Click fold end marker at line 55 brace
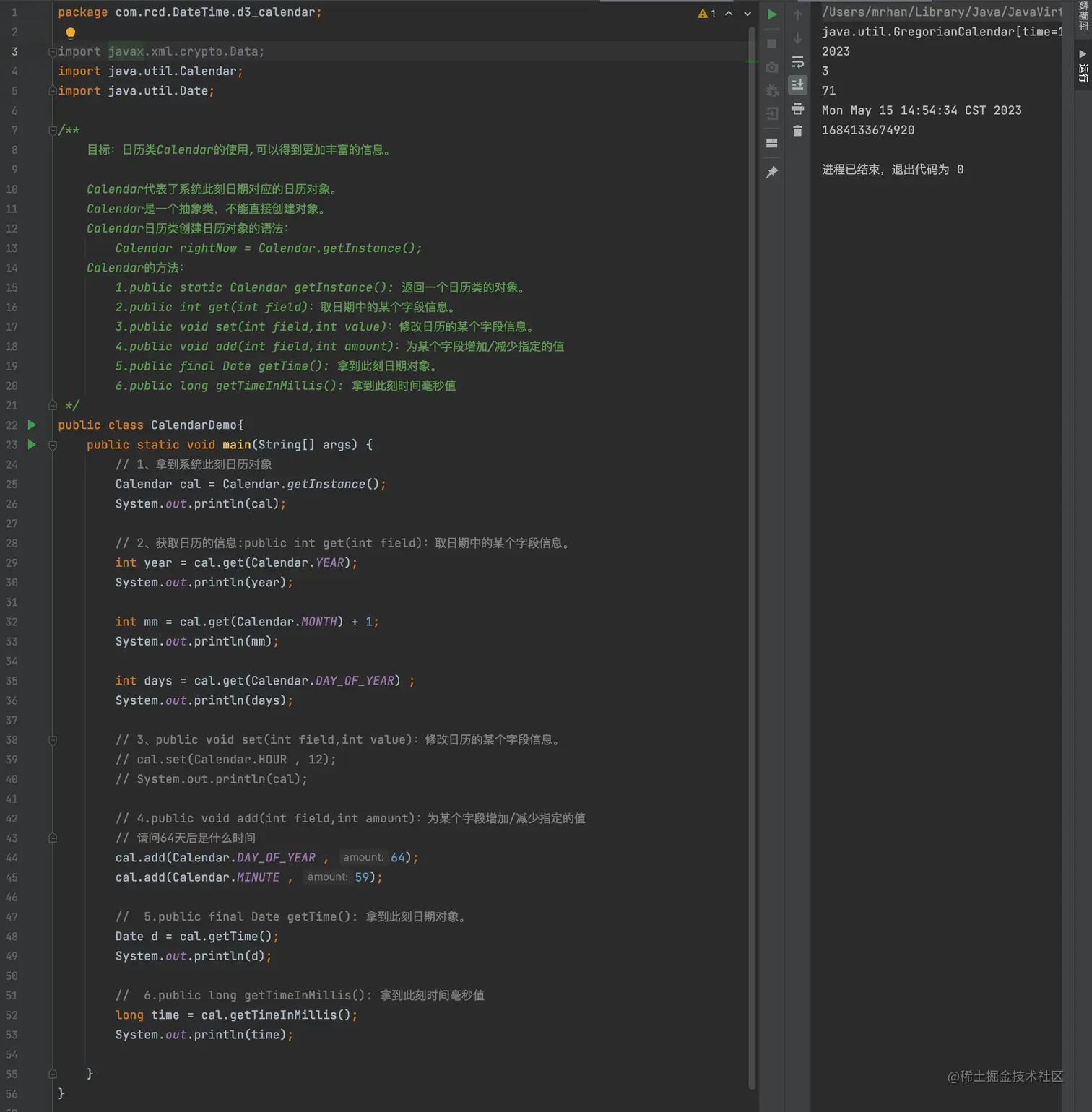This screenshot has height=1112, width=1092. [53, 1074]
